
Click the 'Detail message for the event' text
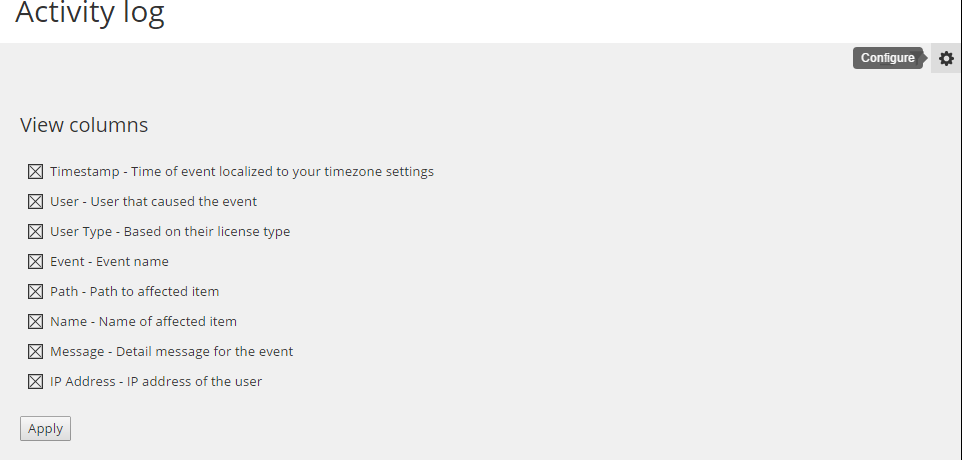204,352
